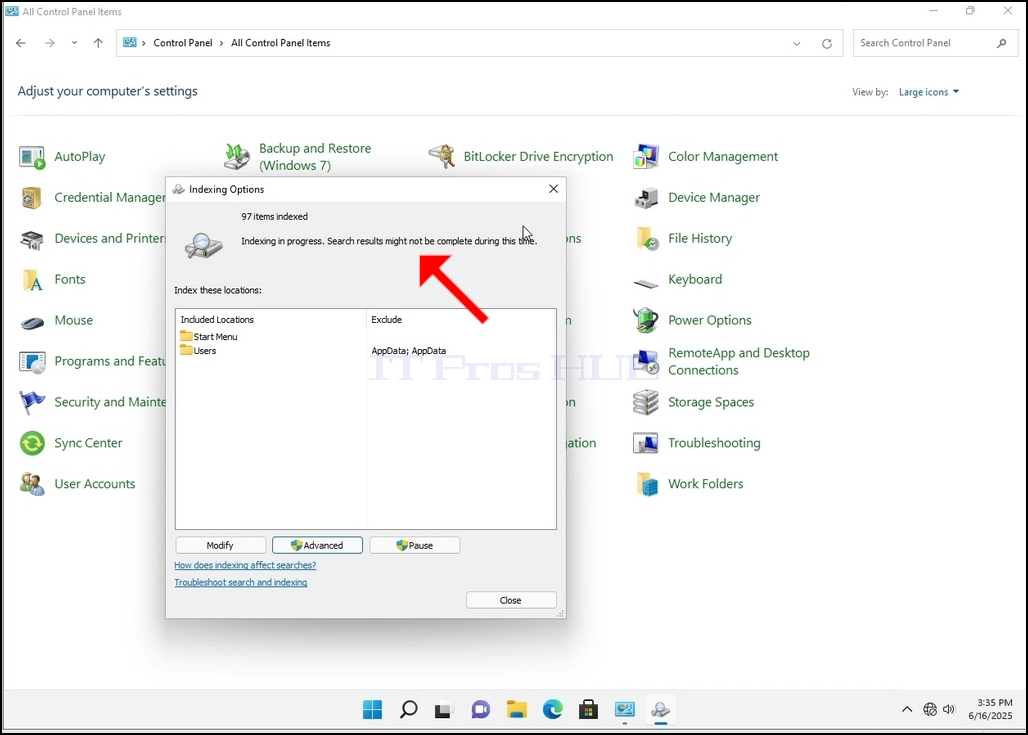Open Backup and Restore (Windows 7) icon
Image resolution: width=1028 pixels, height=735 pixels.
pyautogui.click(x=237, y=157)
